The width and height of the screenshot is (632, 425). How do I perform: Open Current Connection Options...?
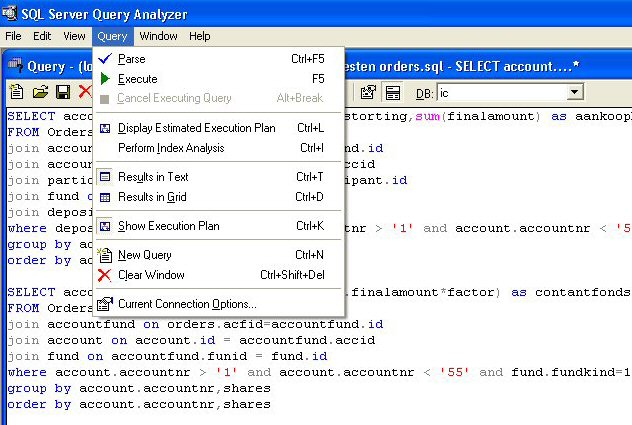218,304
